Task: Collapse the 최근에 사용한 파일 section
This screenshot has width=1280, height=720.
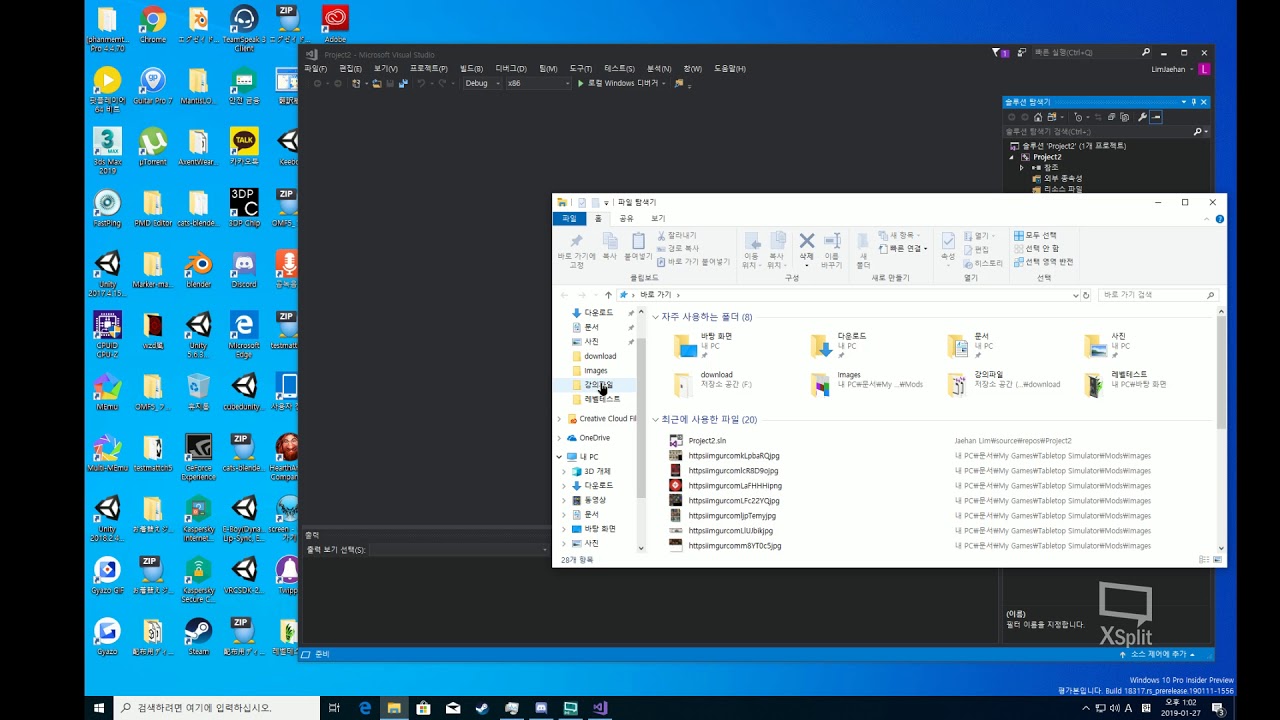Action: [x=656, y=420]
